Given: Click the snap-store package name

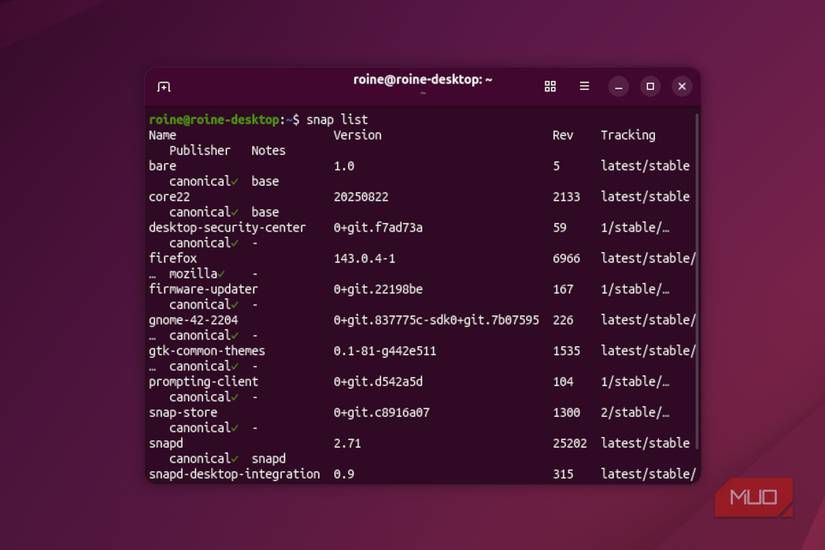Looking at the screenshot, I should (183, 413).
